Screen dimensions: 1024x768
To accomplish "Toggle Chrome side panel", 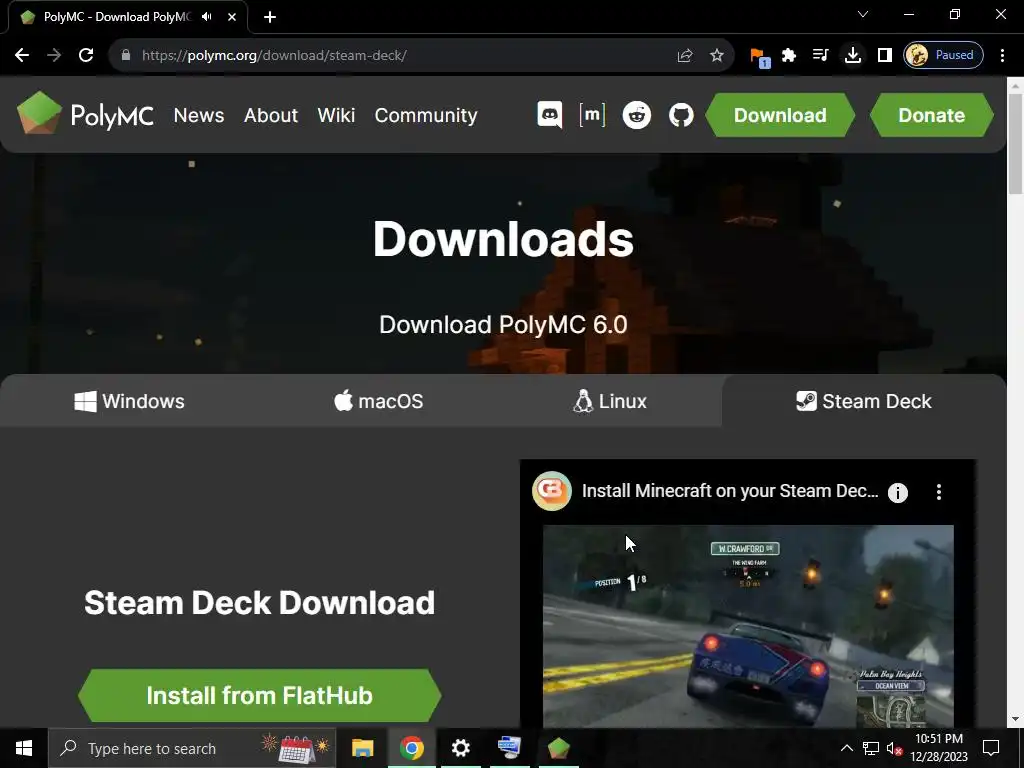I will pos(884,55).
